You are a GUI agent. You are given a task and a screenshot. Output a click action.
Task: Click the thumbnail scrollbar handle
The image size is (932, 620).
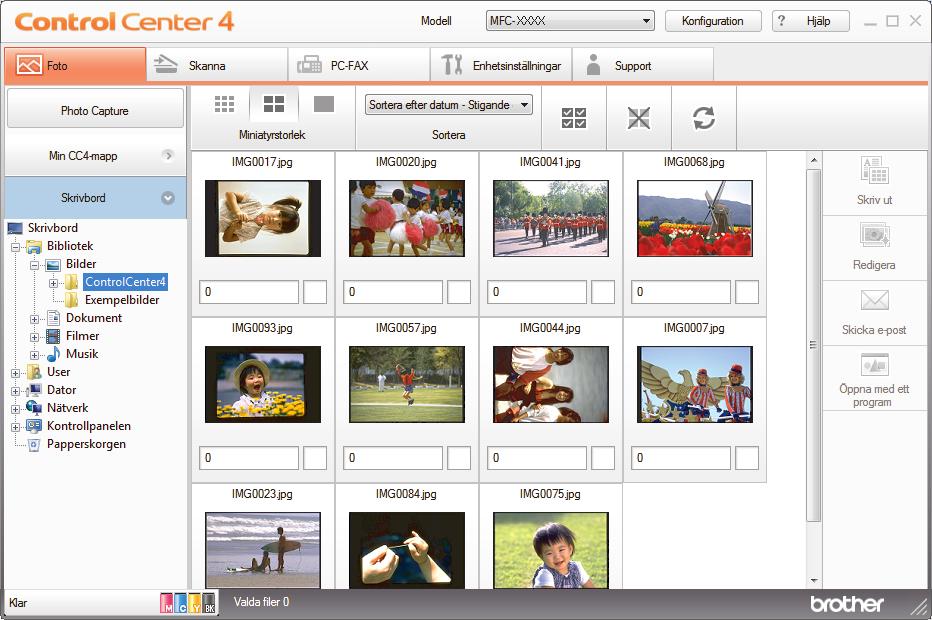point(813,345)
